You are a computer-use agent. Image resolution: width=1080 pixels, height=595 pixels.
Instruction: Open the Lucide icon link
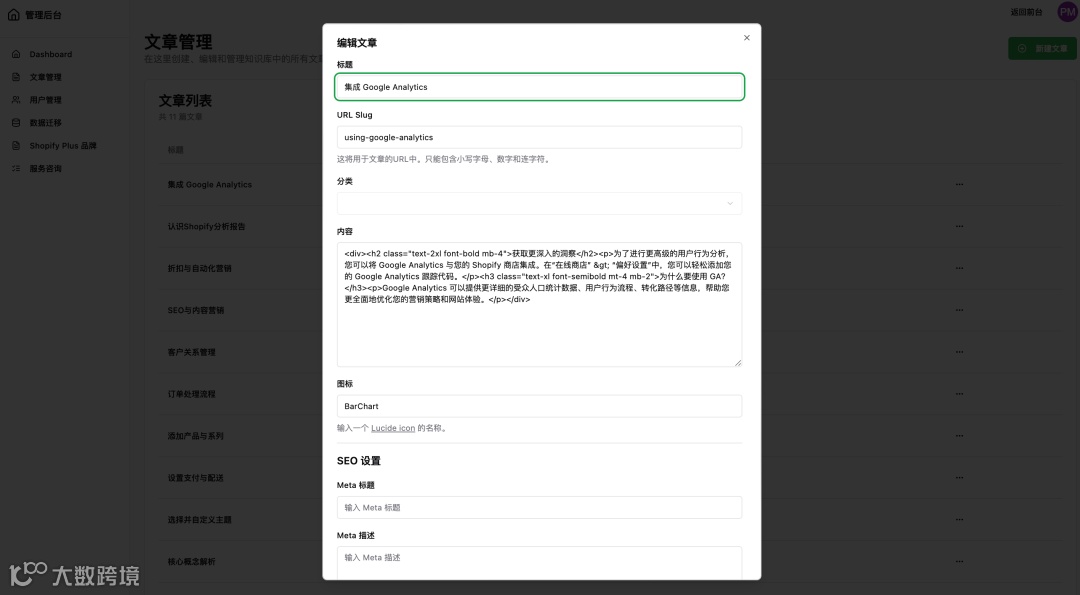(393, 428)
